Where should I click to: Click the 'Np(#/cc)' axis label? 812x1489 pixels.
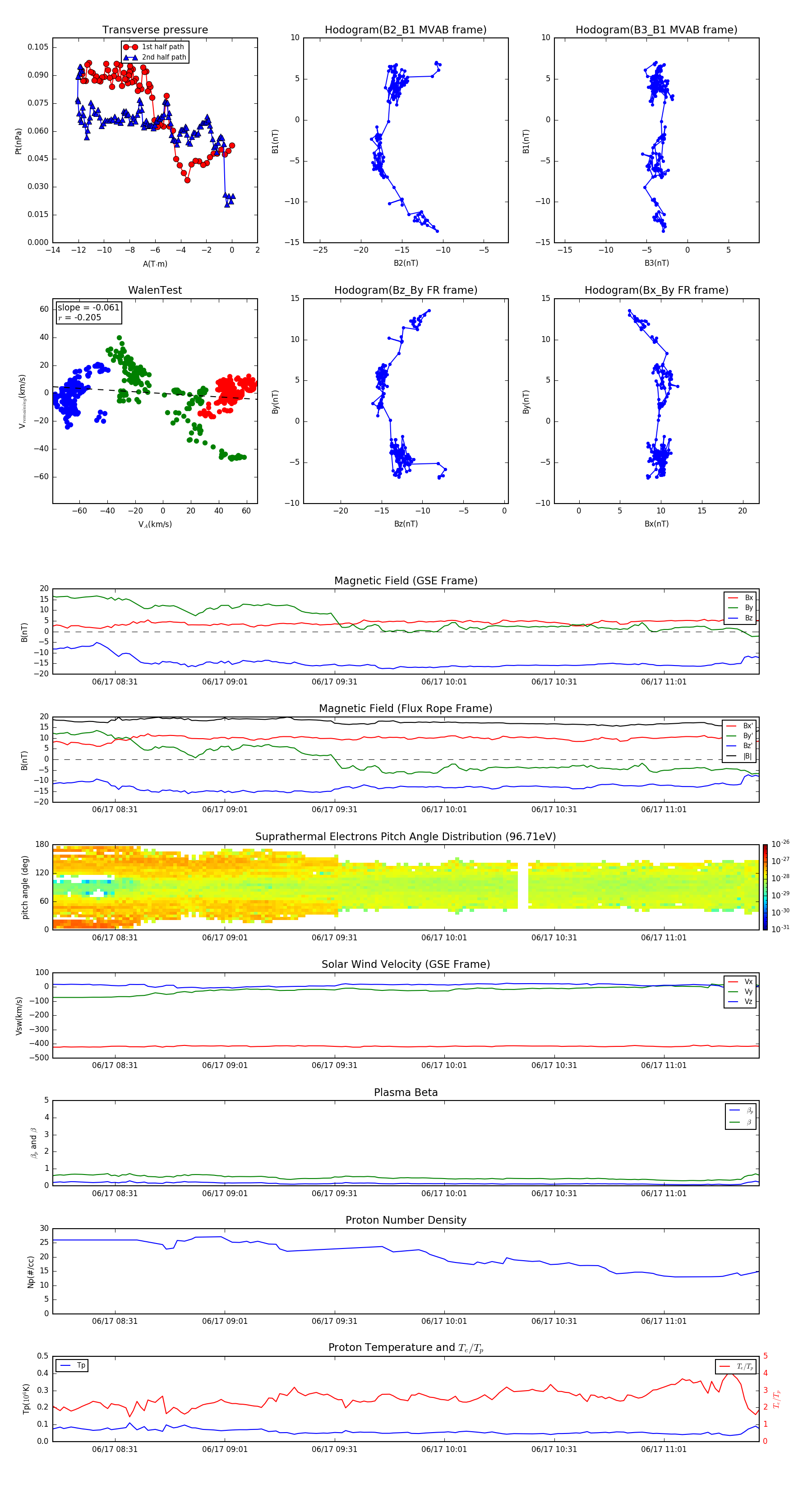point(31,1272)
